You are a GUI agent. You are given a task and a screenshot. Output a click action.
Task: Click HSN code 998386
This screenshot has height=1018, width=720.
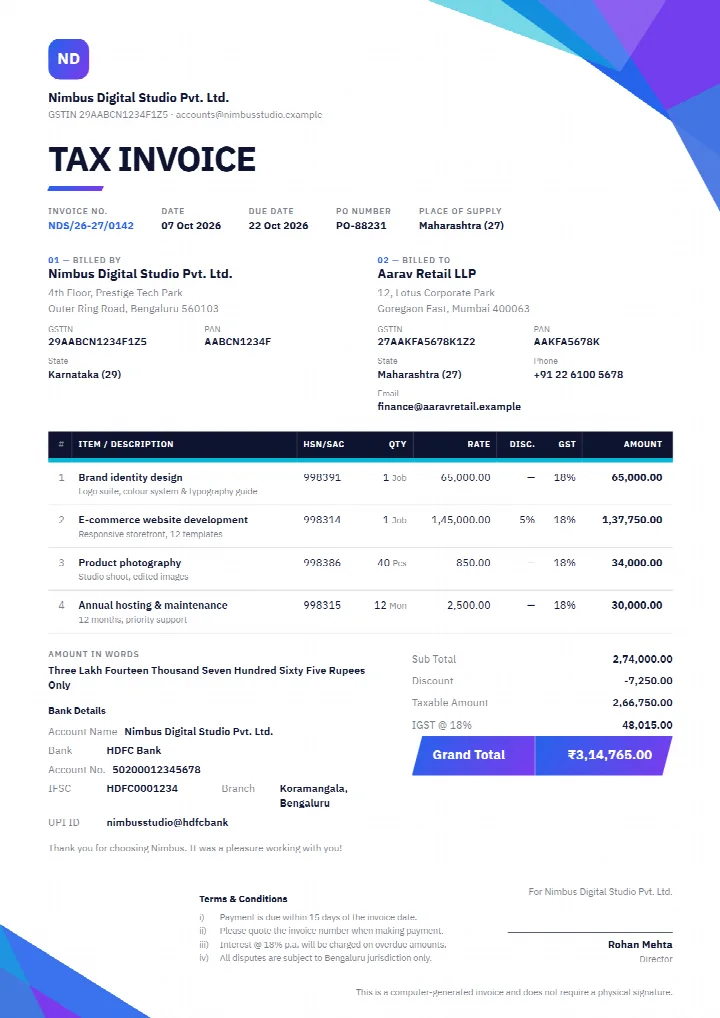(x=322, y=563)
